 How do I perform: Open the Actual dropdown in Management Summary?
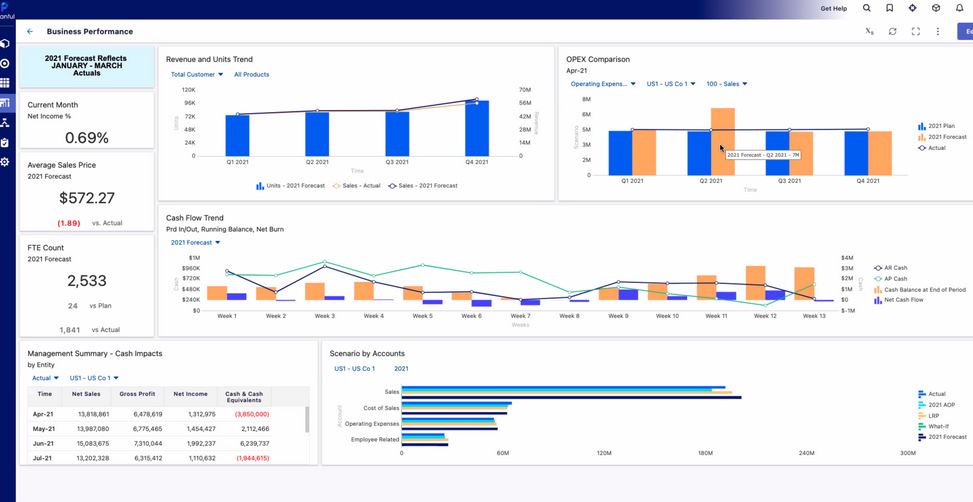coord(45,378)
